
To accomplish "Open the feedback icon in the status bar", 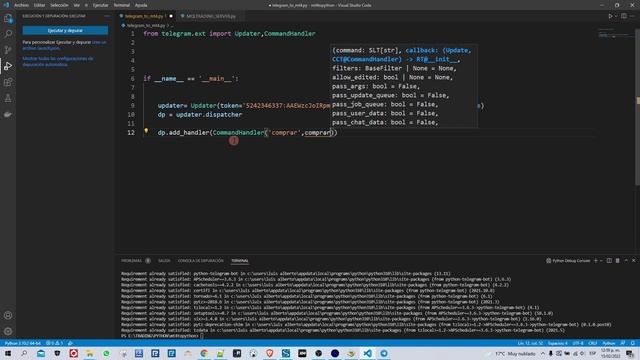I will coord(623,343).
